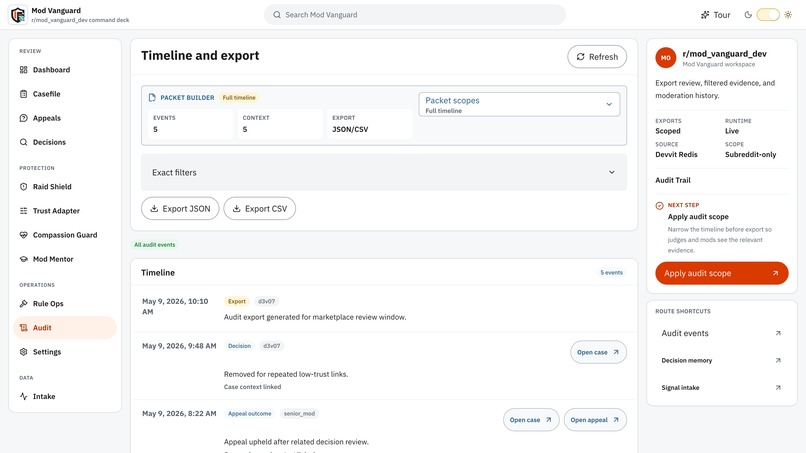Click the Rule Ops tool icon

[24, 304]
